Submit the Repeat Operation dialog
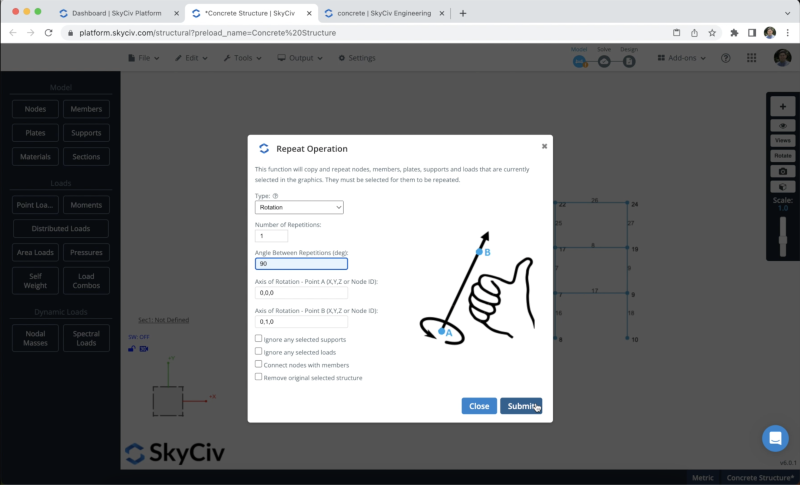 (521, 406)
